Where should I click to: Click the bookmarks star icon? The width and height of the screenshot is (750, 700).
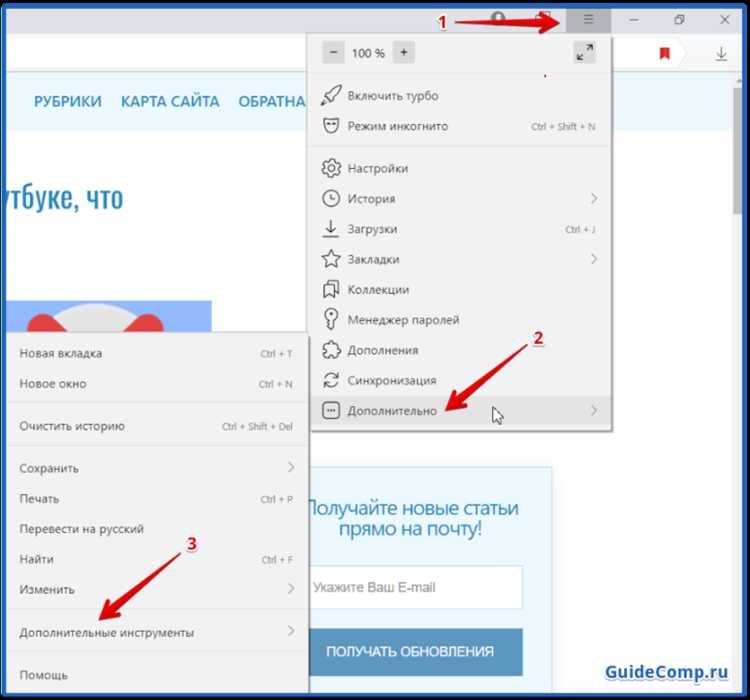pos(331,259)
